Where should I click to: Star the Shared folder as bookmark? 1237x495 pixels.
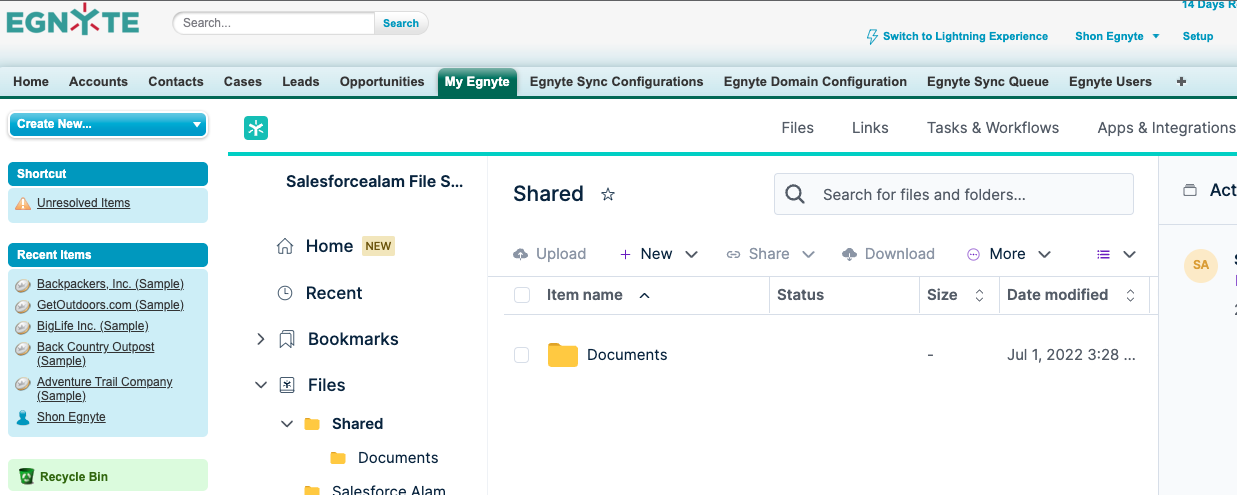[x=607, y=194]
